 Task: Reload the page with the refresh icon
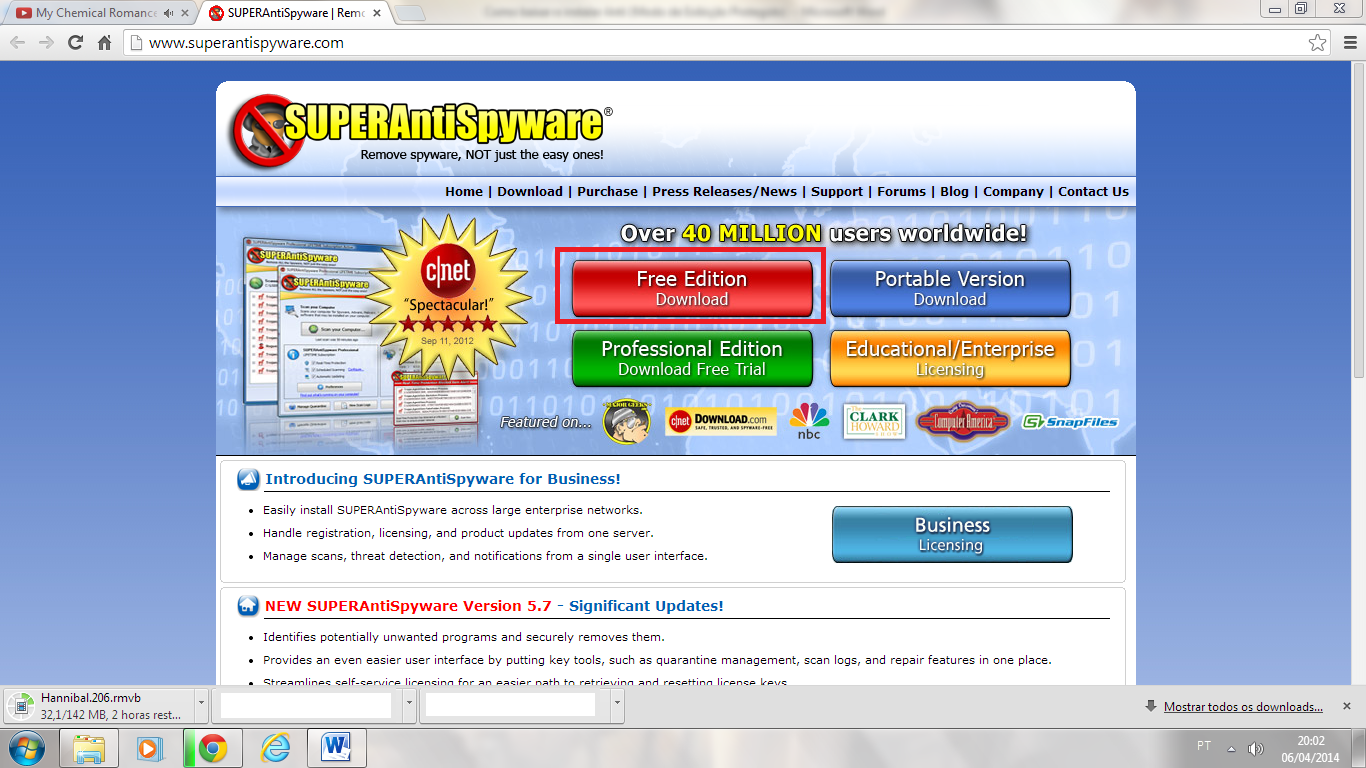[75, 43]
